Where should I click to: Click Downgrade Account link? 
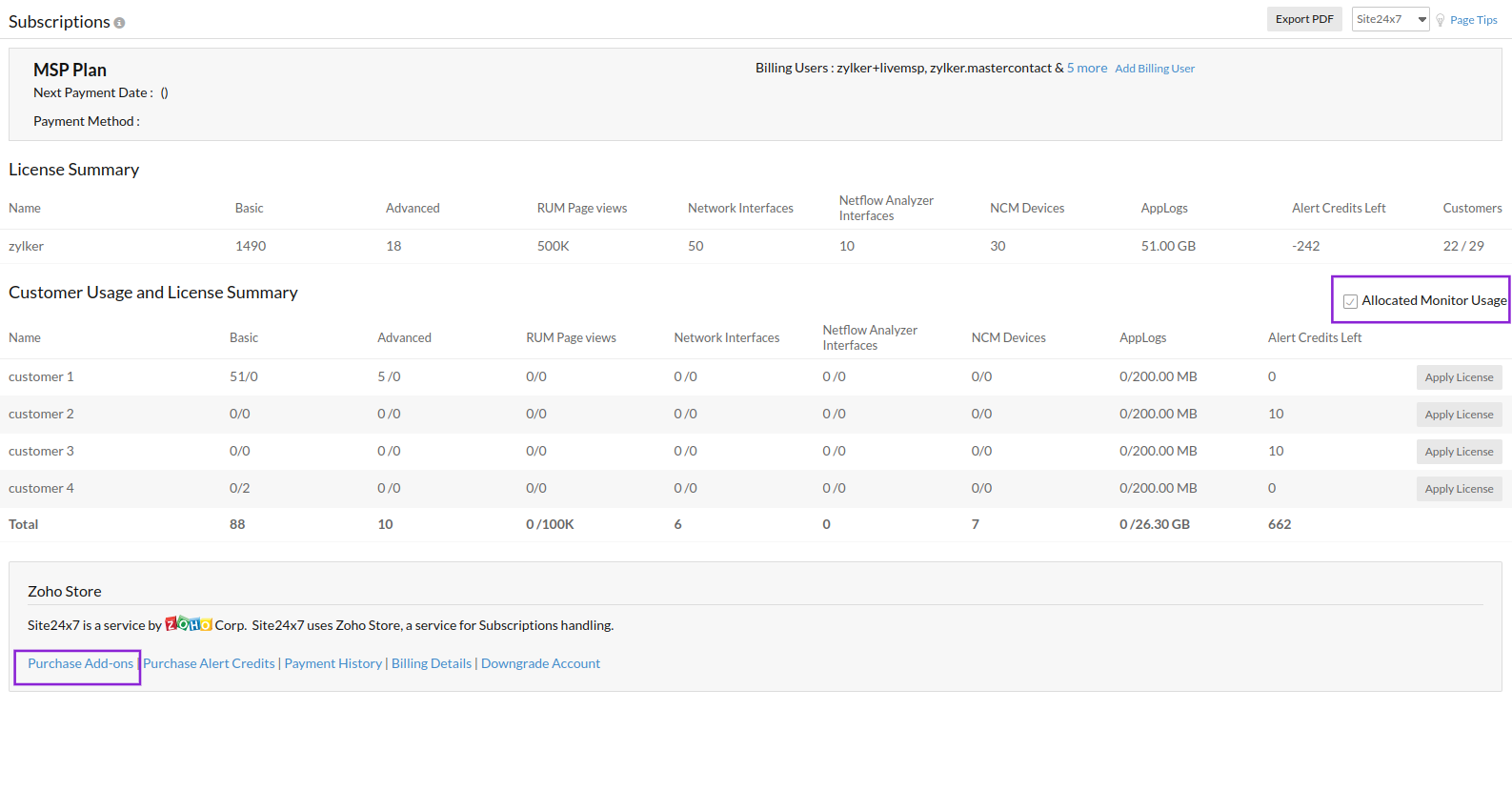click(x=540, y=663)
